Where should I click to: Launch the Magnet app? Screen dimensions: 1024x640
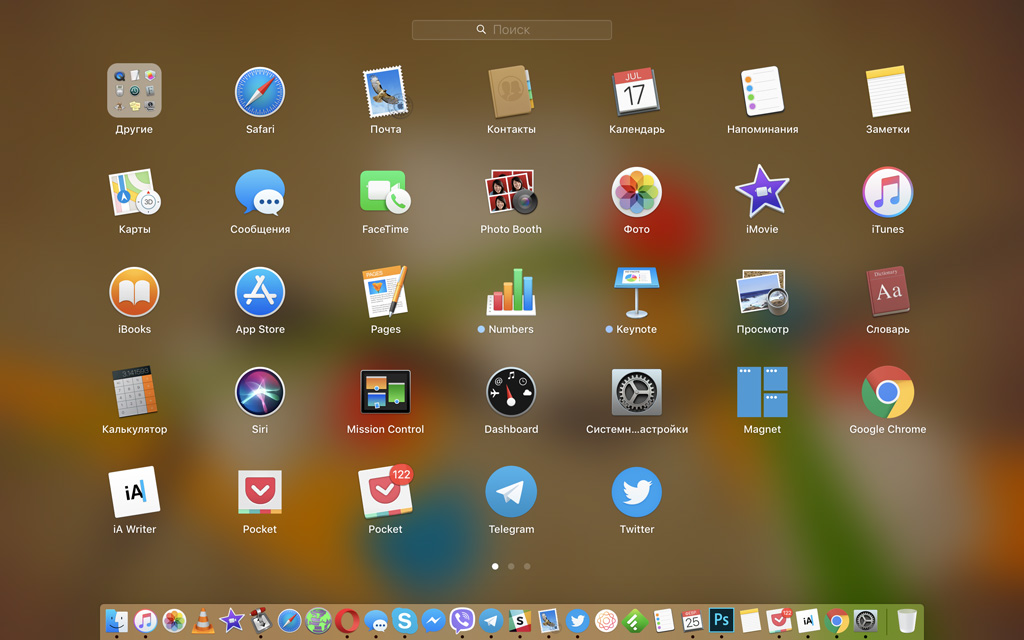coord(762,392)
